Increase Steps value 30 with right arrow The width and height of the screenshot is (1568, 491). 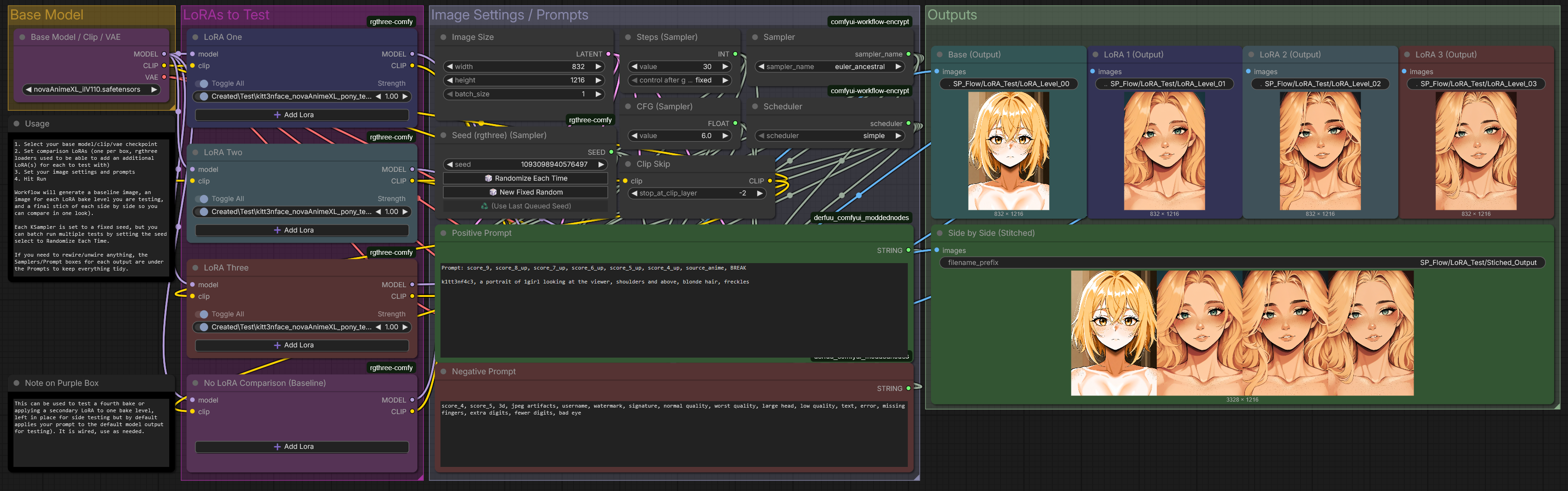[x=725, y=67]
